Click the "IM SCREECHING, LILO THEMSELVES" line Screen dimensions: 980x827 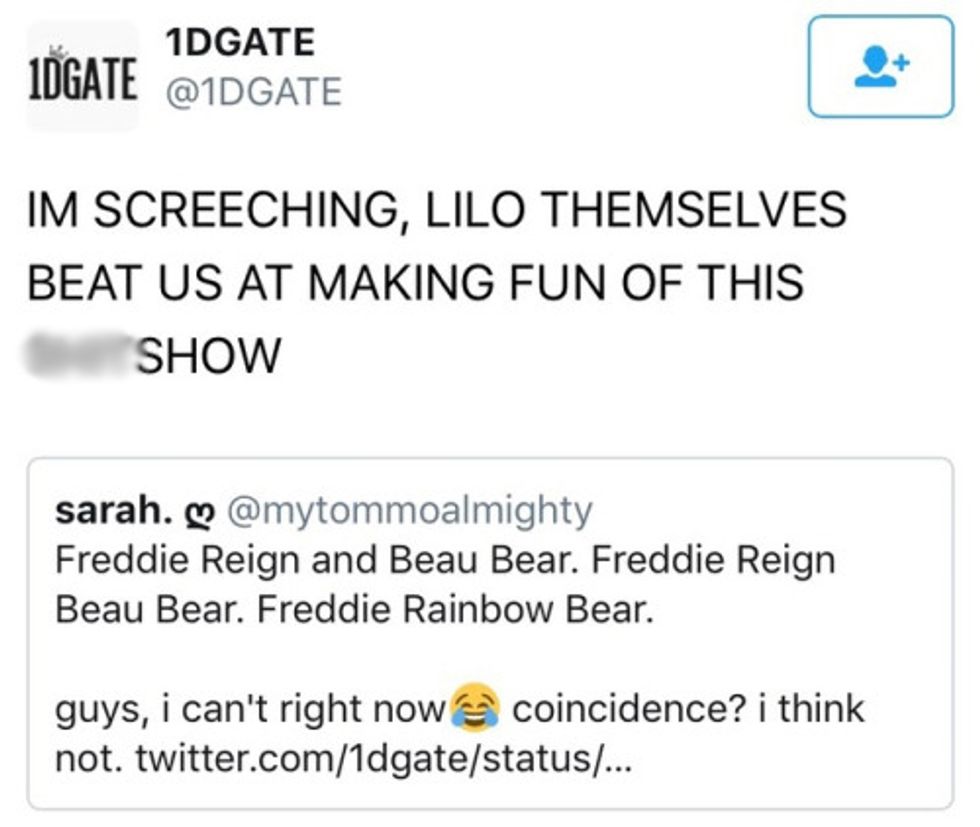[x=437, y=211]
